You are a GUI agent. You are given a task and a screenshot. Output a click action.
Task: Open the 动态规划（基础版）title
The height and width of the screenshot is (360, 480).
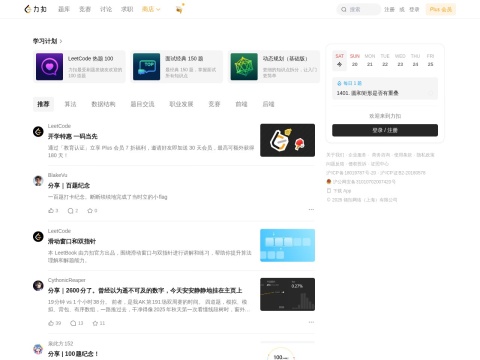coord(285,59)
